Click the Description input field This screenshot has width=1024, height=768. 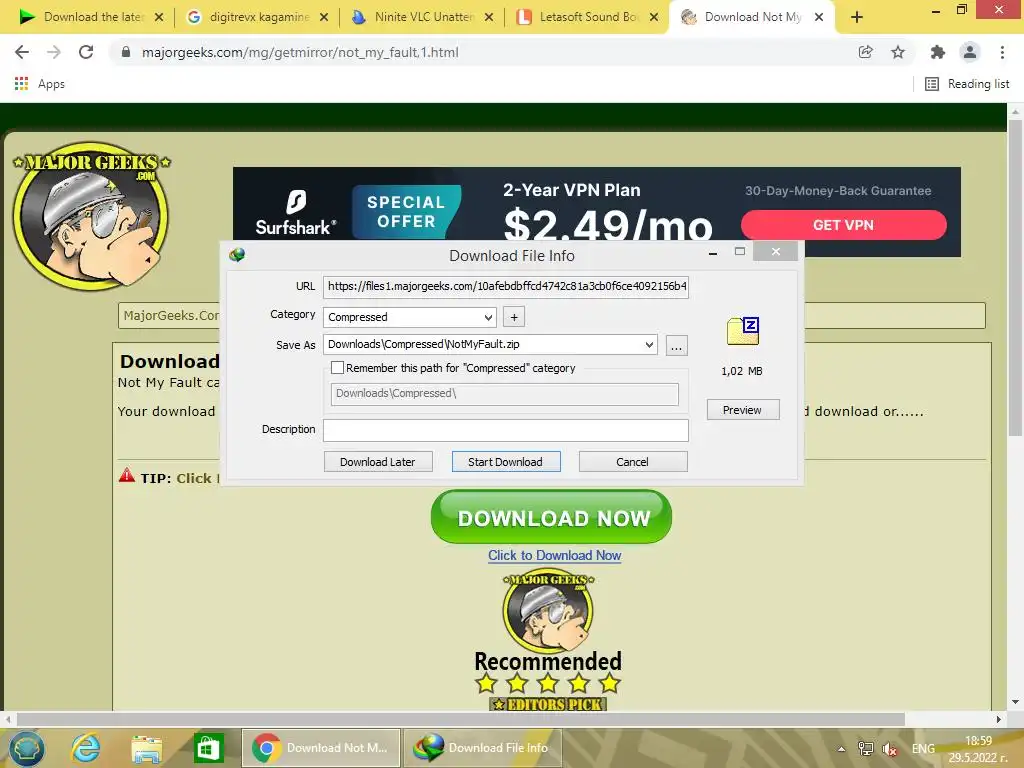click(505, 430)
